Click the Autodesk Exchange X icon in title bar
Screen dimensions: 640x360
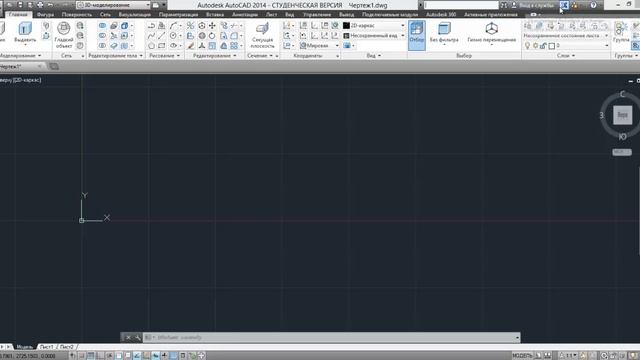coord(564,5)
